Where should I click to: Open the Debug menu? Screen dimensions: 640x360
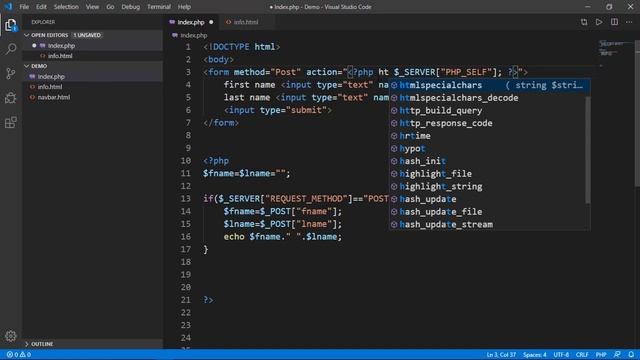tap(131, 7)
